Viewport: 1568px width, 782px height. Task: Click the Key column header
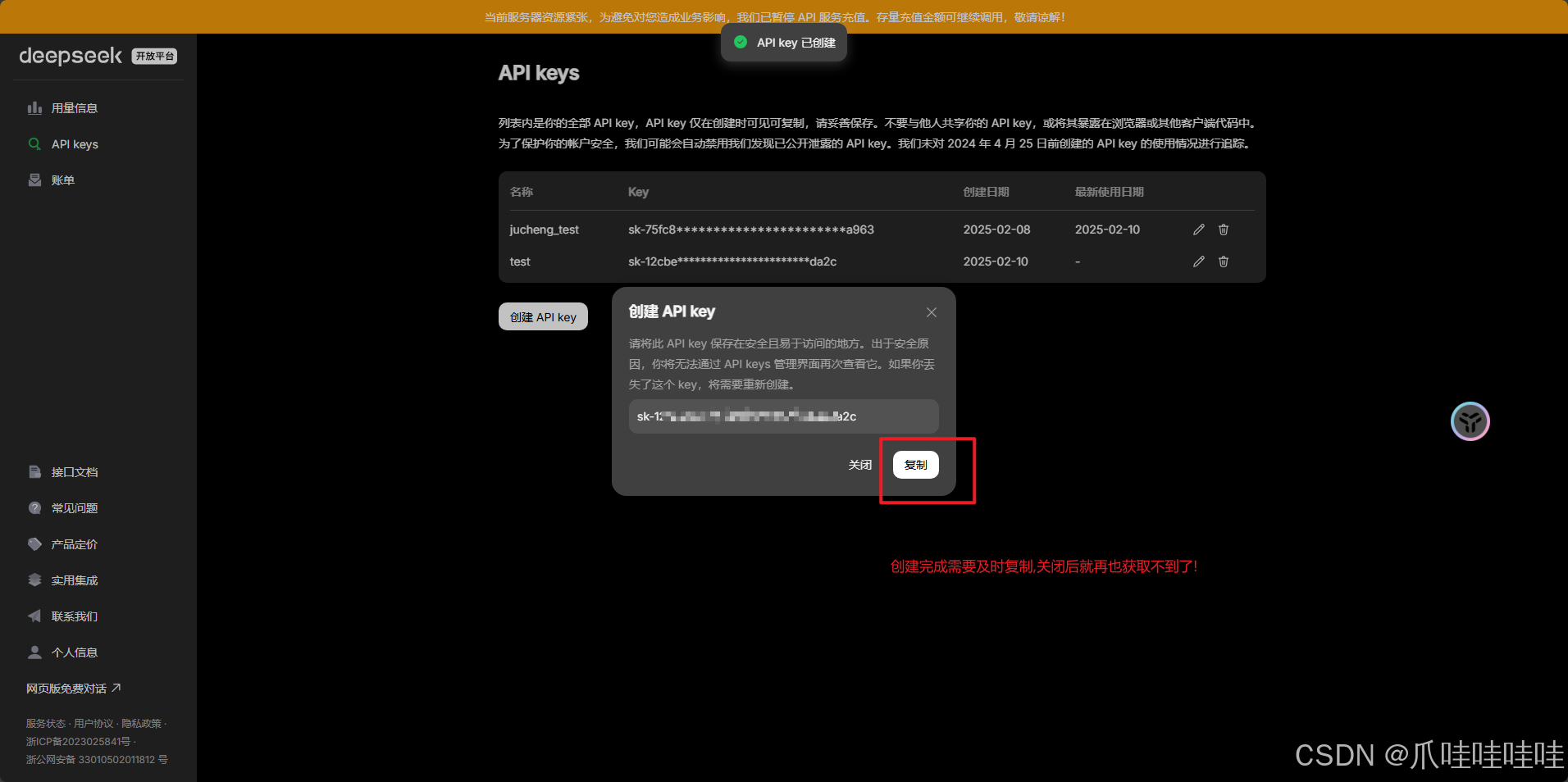point(638,192)
